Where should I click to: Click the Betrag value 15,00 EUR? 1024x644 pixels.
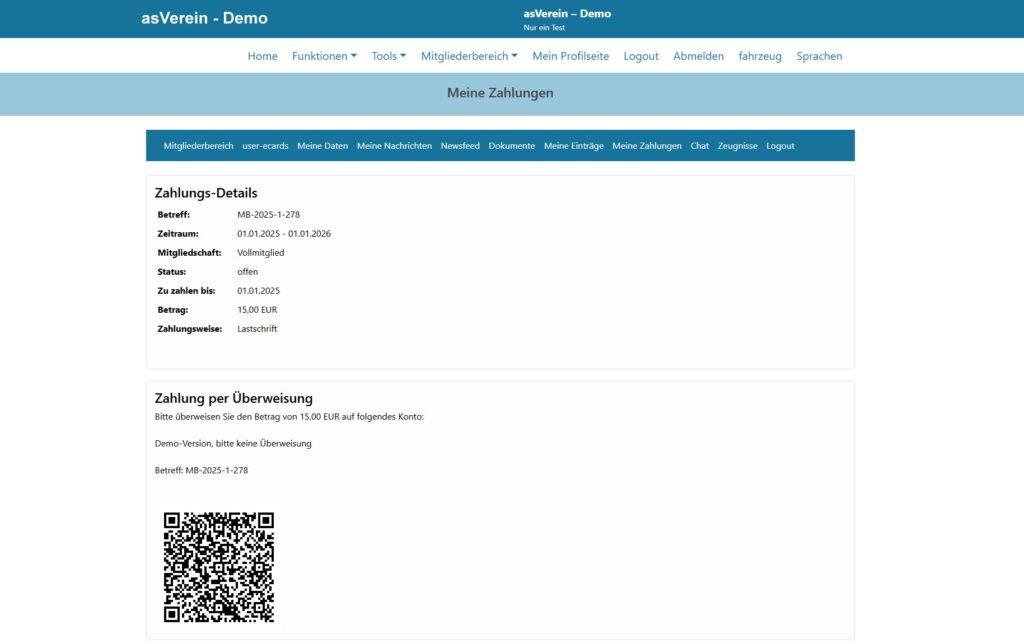pyautogui.click(x=257, y=310)
